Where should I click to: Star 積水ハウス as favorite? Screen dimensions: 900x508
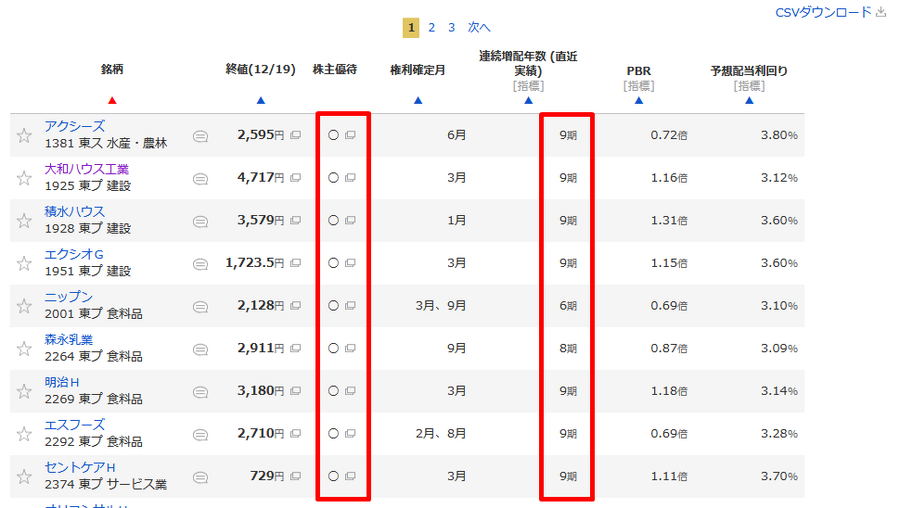[24, 220]
